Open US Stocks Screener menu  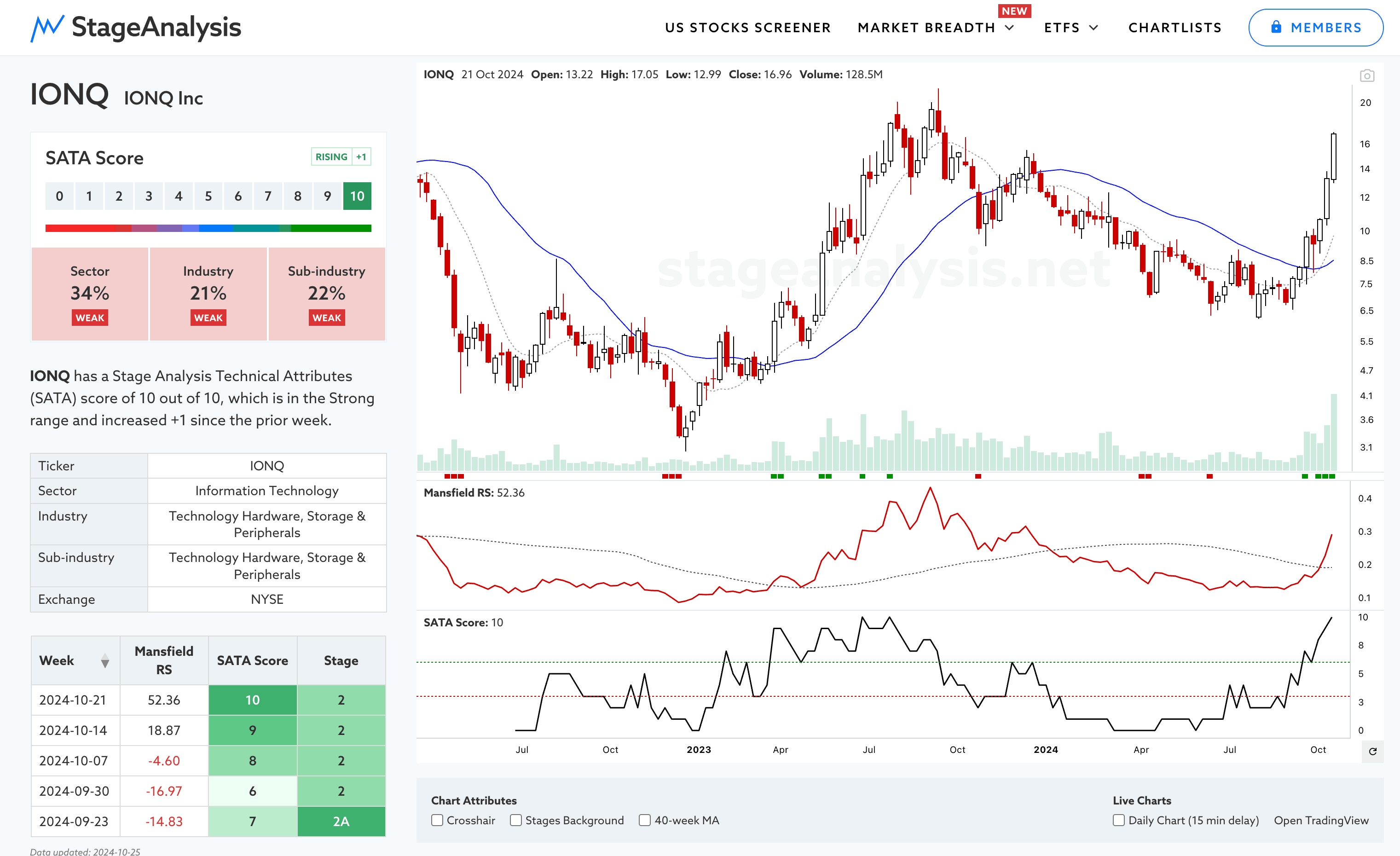748,27
